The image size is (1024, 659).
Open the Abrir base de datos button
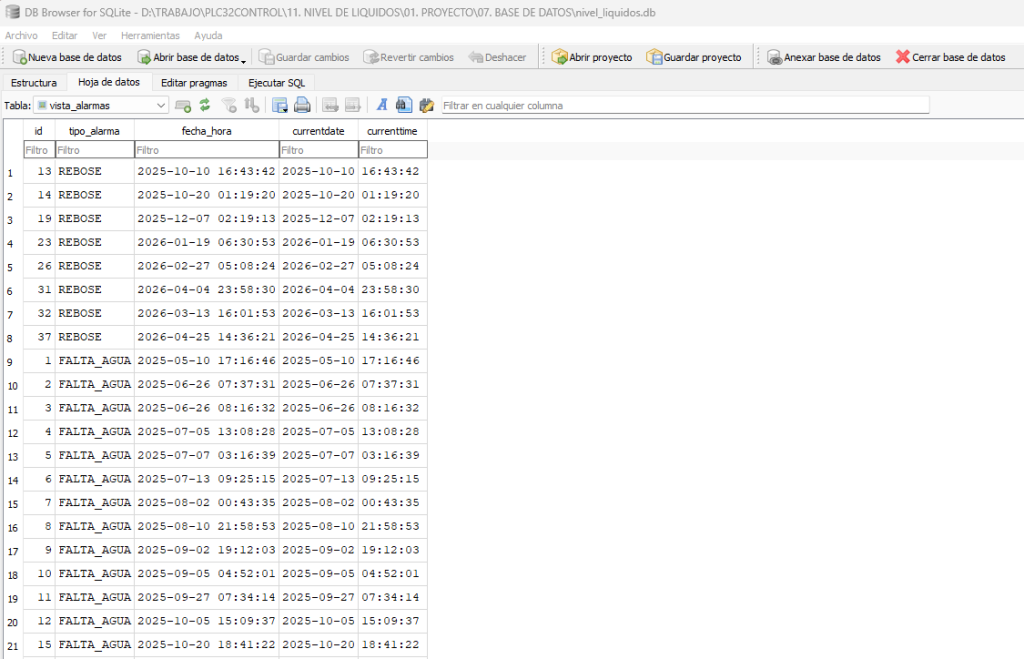coord(188,57)
